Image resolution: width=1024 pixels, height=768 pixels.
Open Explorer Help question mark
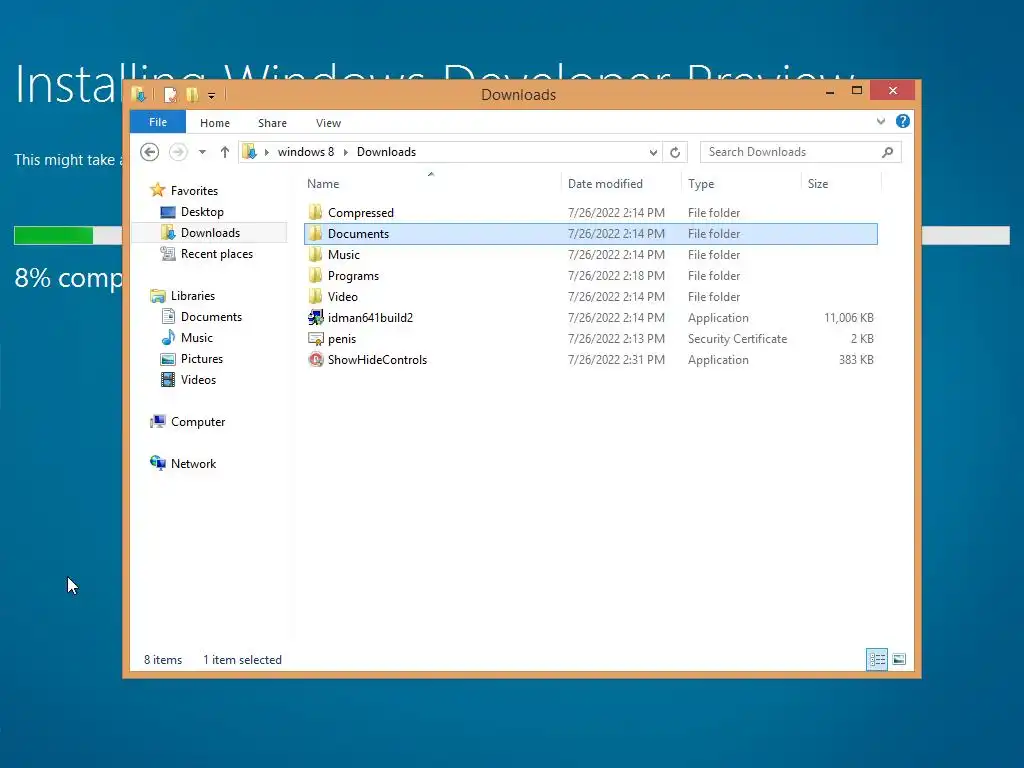(903, 121)
